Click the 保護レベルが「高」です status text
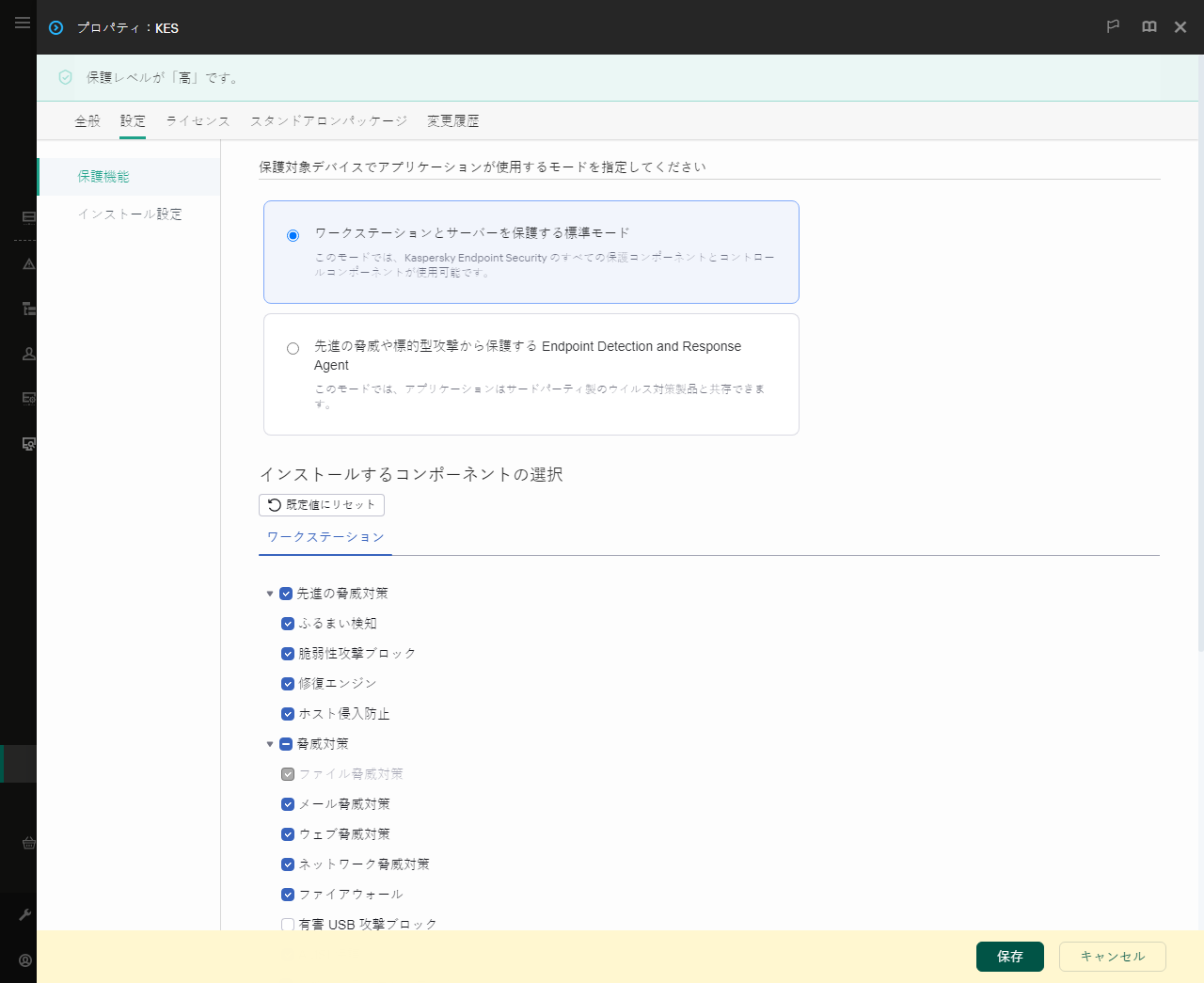Screen dimensions: 1204x983 [163, 78]
